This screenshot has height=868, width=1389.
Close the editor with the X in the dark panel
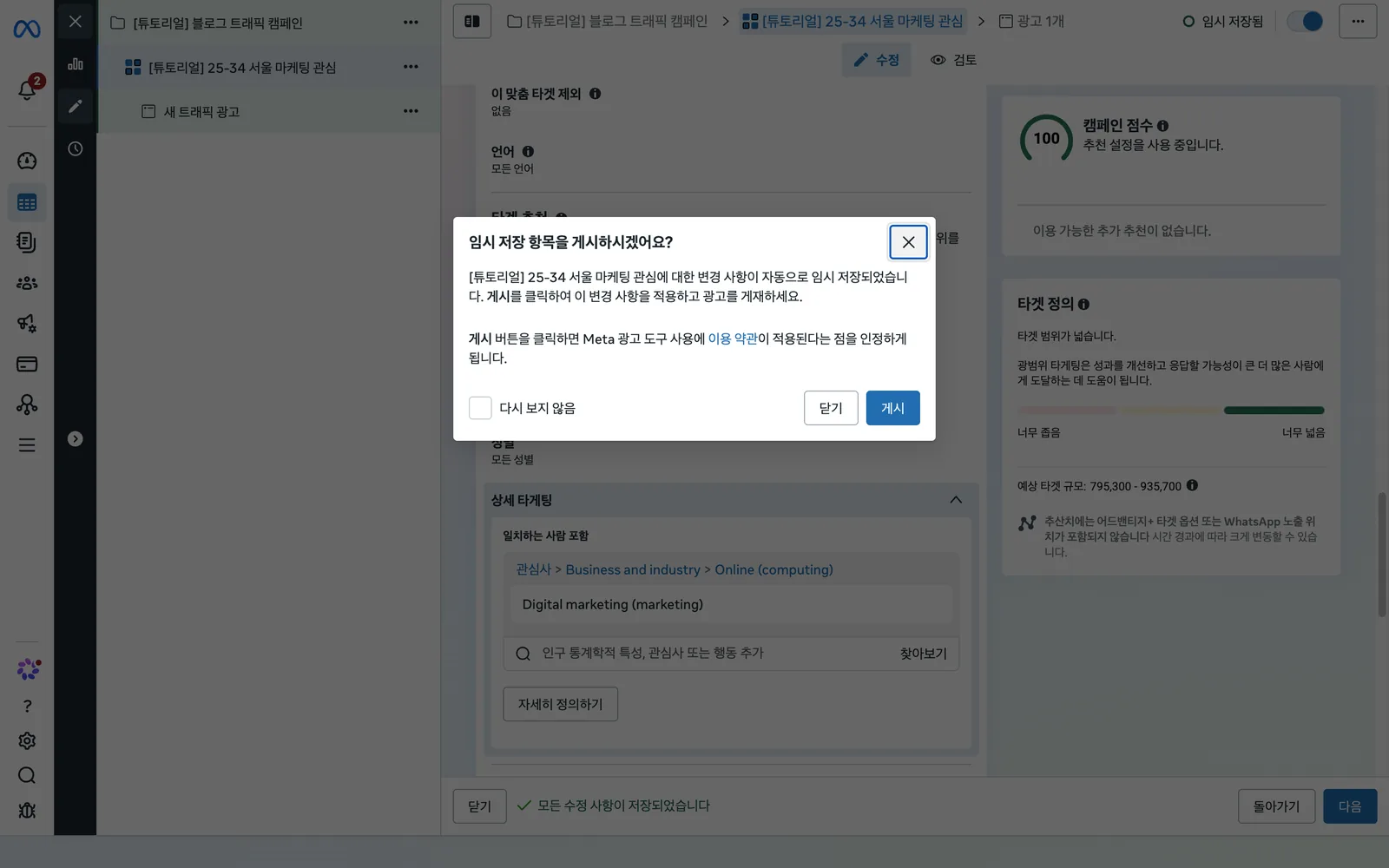pyautogui.click(x=76, y=22)
